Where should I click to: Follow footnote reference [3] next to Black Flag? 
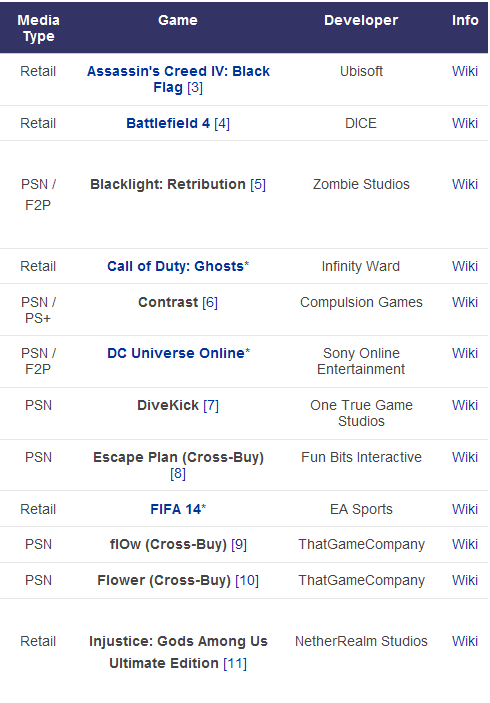coord(195,87)
